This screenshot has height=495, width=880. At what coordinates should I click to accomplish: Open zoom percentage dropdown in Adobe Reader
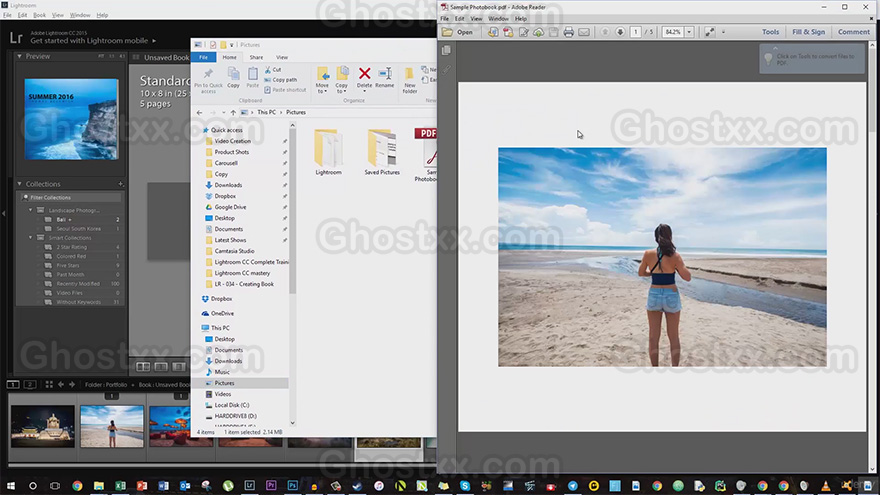tap(689, 32)
